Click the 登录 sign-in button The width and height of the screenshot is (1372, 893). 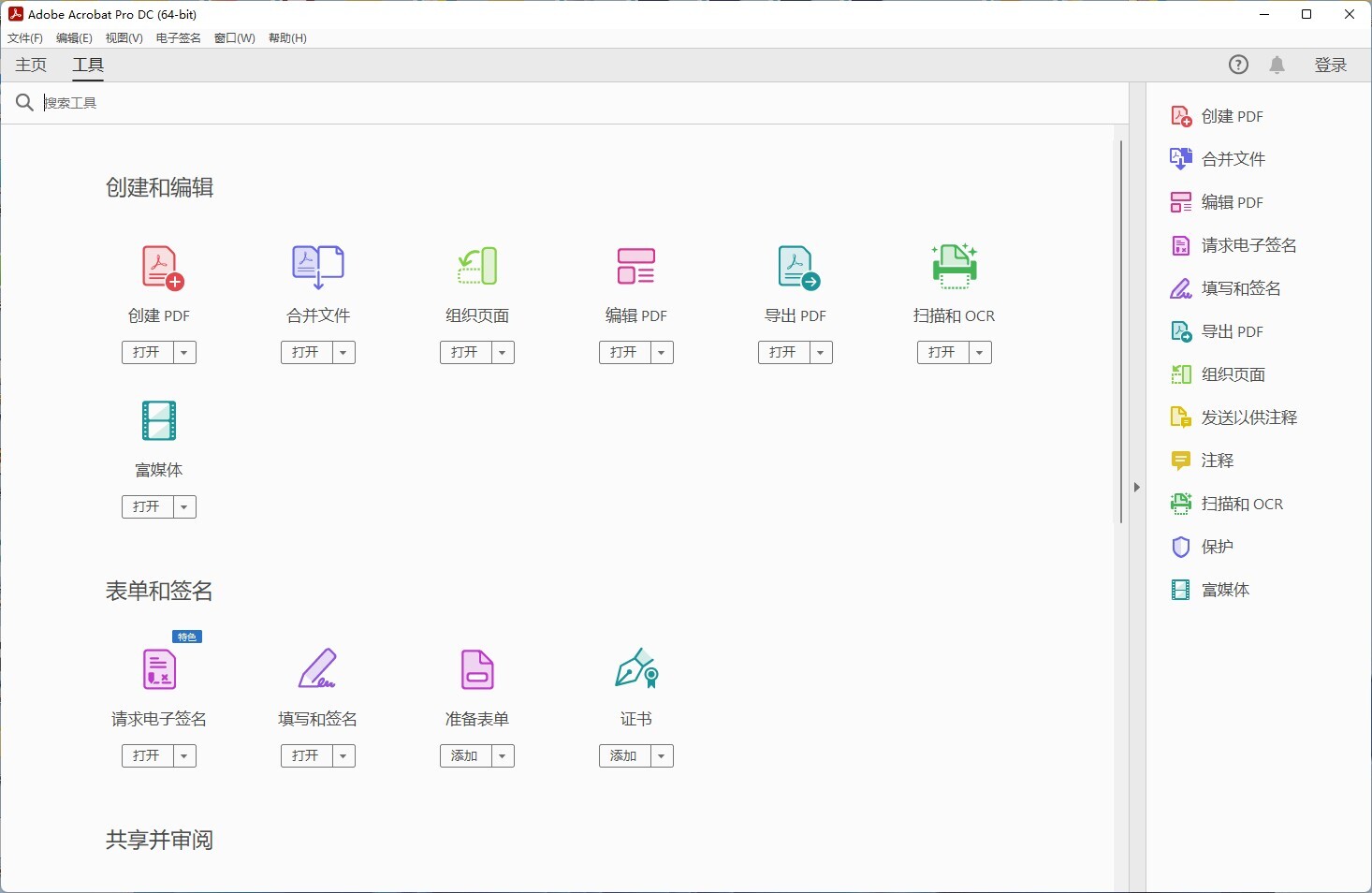pos(1331,65)
